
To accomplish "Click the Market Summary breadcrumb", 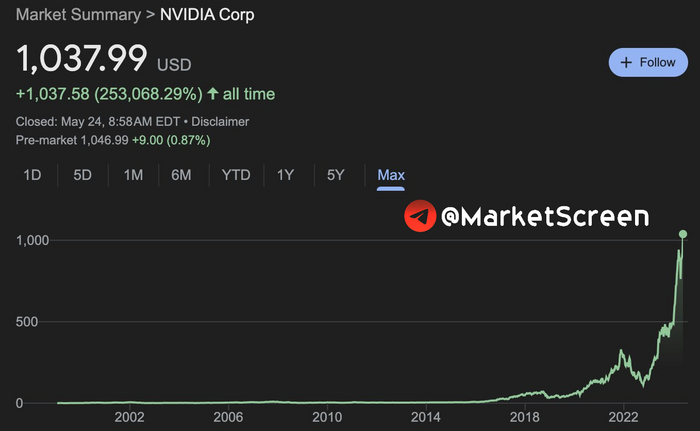I will click(x=77, y=17).
